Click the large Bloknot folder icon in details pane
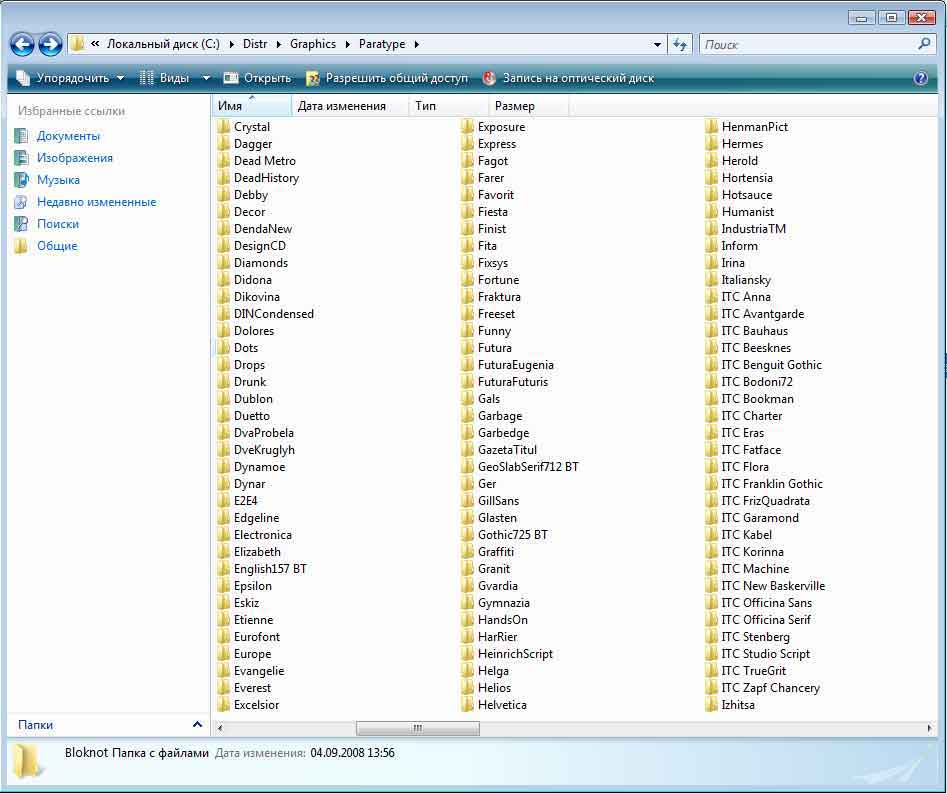 28,760
